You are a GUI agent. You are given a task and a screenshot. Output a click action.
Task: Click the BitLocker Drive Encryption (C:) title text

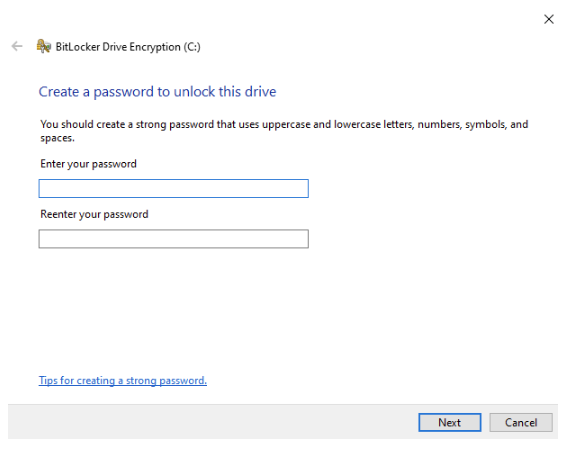[x=128, y=47]
